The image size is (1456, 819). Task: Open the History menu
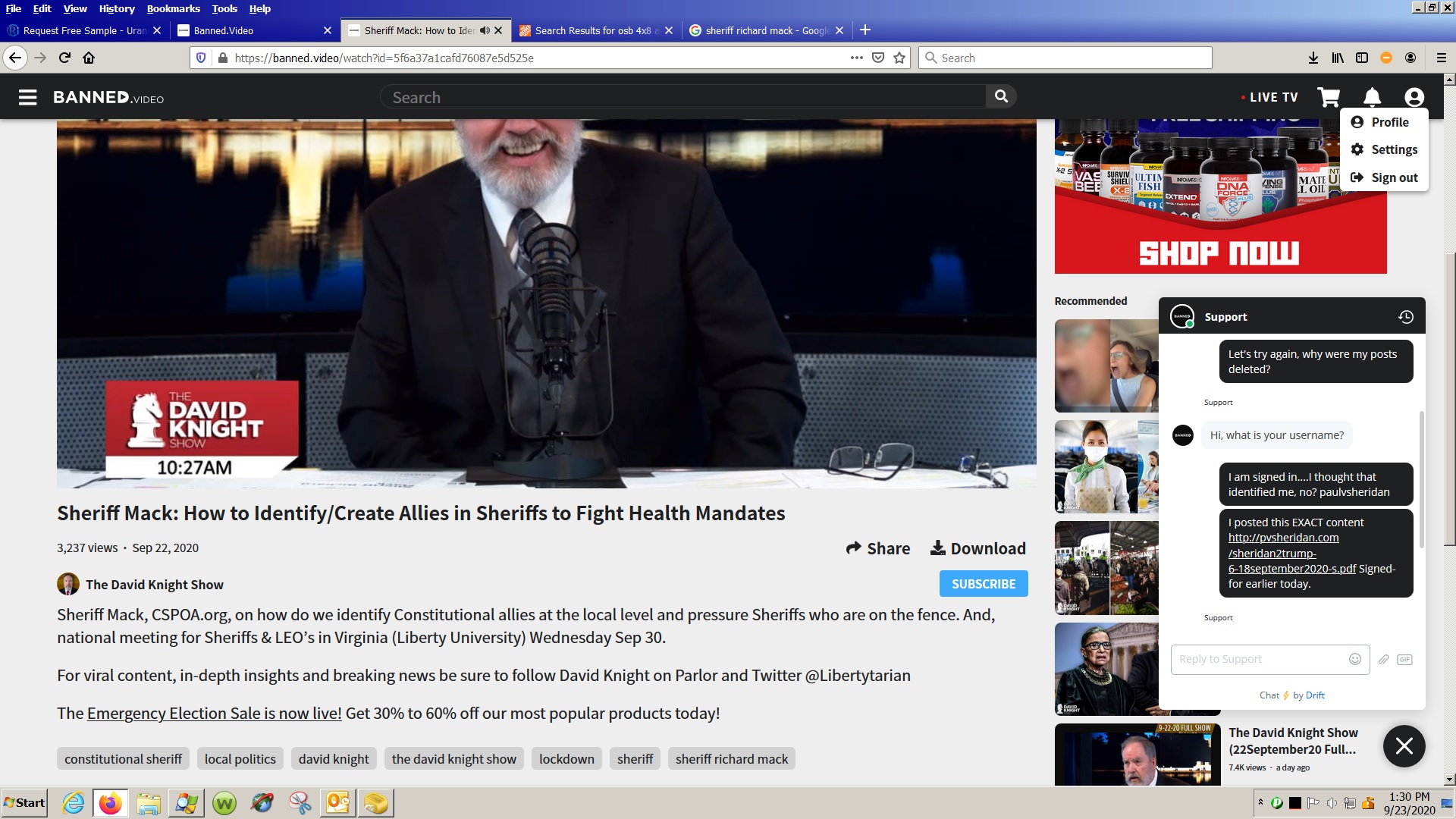[117, 8]
